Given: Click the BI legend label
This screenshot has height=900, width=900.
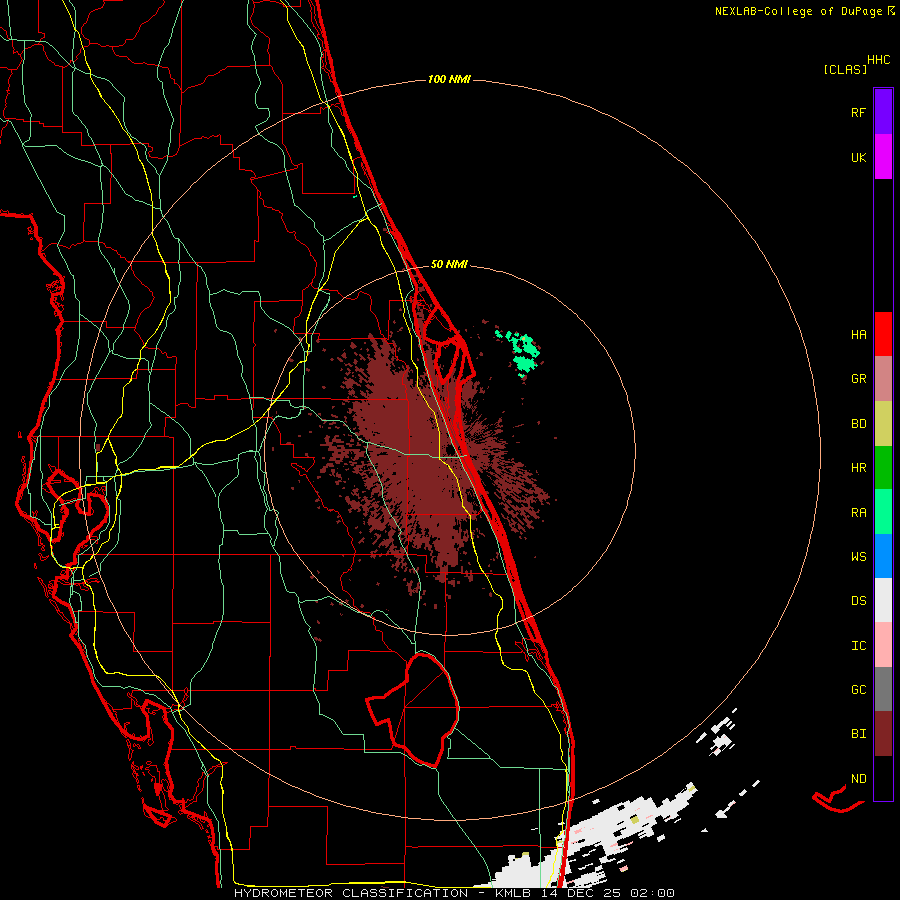Looking at the screenshot, I should point(858,734).
